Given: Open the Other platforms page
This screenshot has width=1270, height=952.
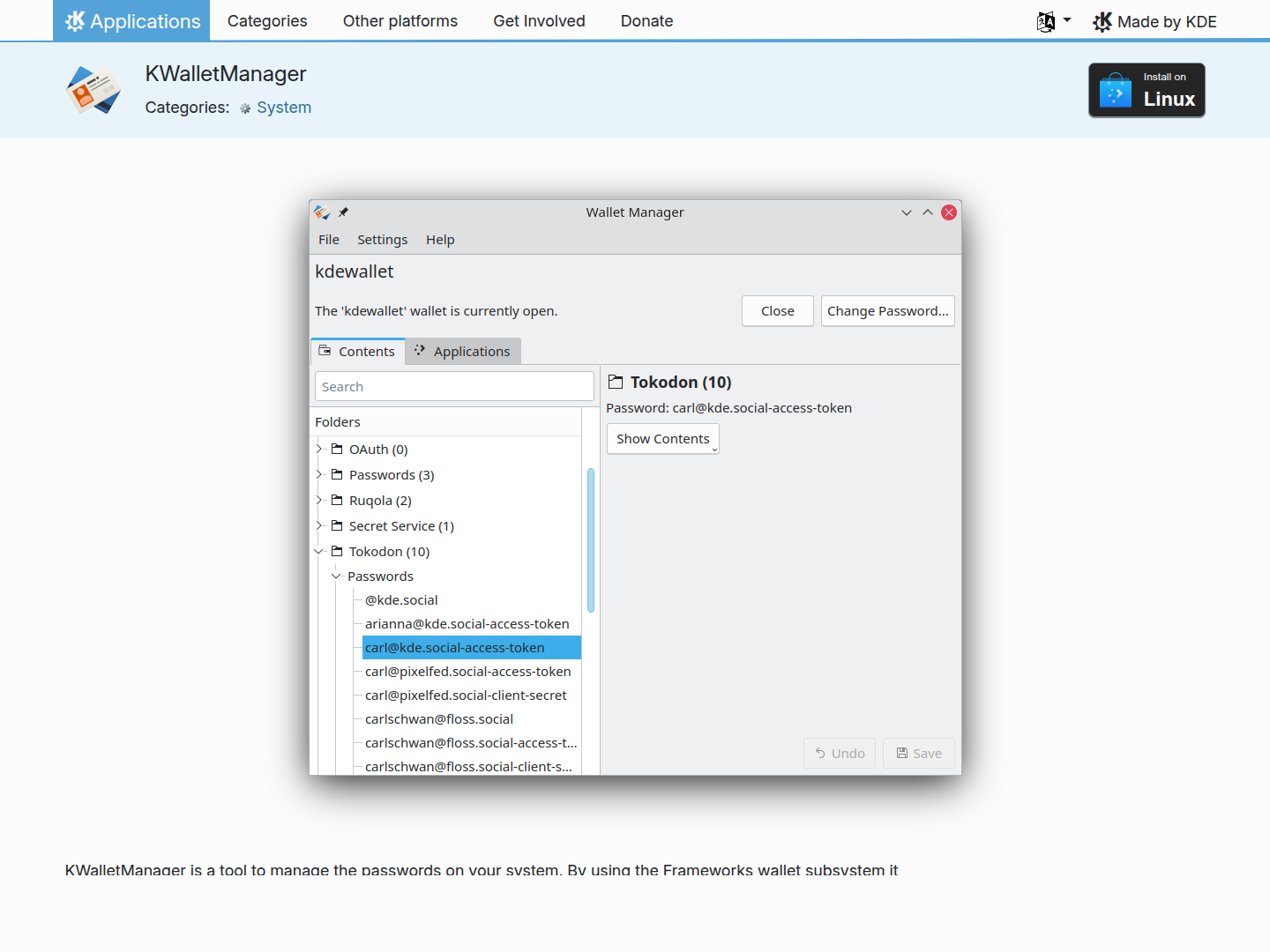Looking at the screenshot, I should (400, 20).
